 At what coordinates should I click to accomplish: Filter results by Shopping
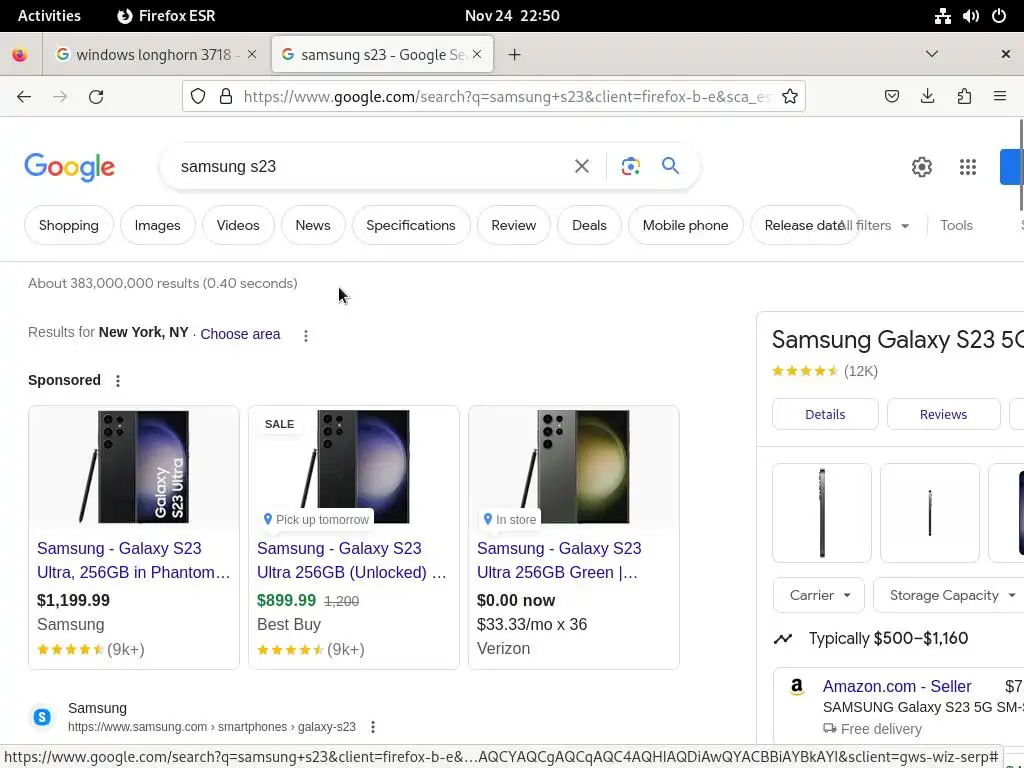tap(69, 225)
